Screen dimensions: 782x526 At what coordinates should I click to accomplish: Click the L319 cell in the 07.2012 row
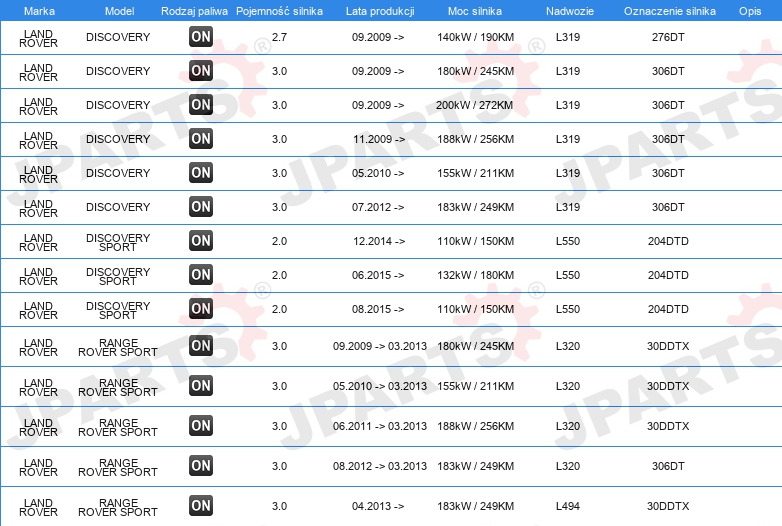pyautogui.click(x=568, y=207)
